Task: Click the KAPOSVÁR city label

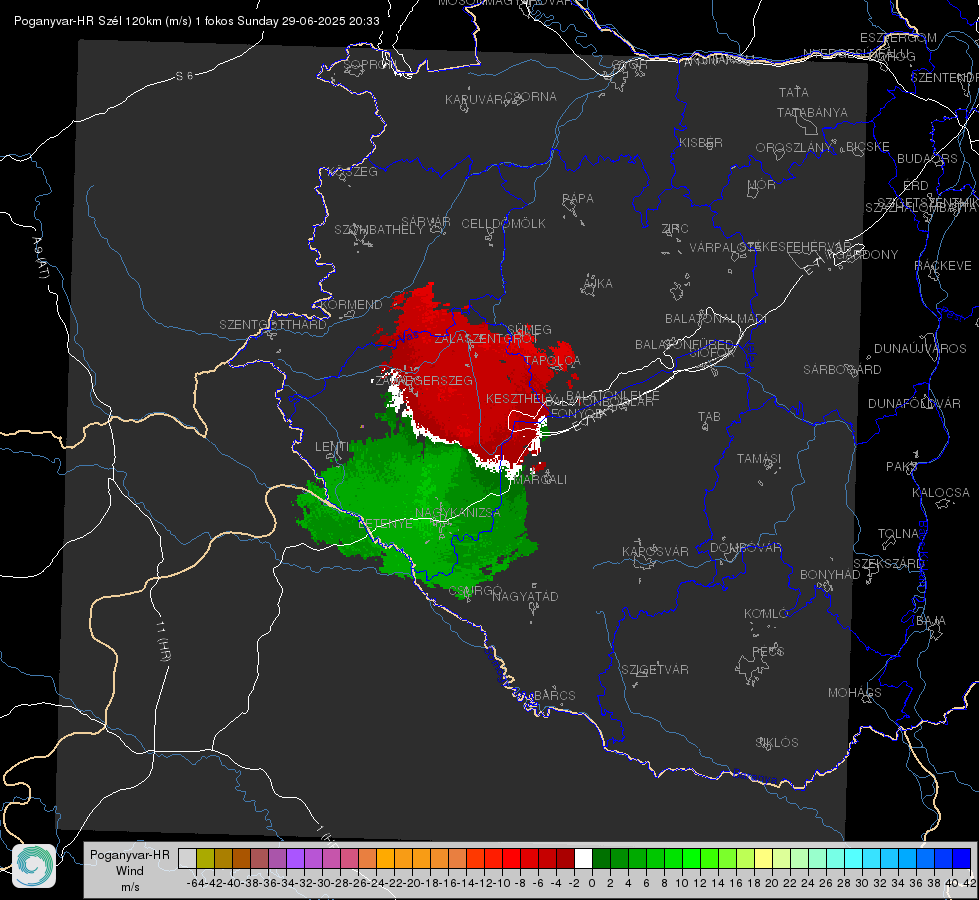Action: click(x=656, y=551)
